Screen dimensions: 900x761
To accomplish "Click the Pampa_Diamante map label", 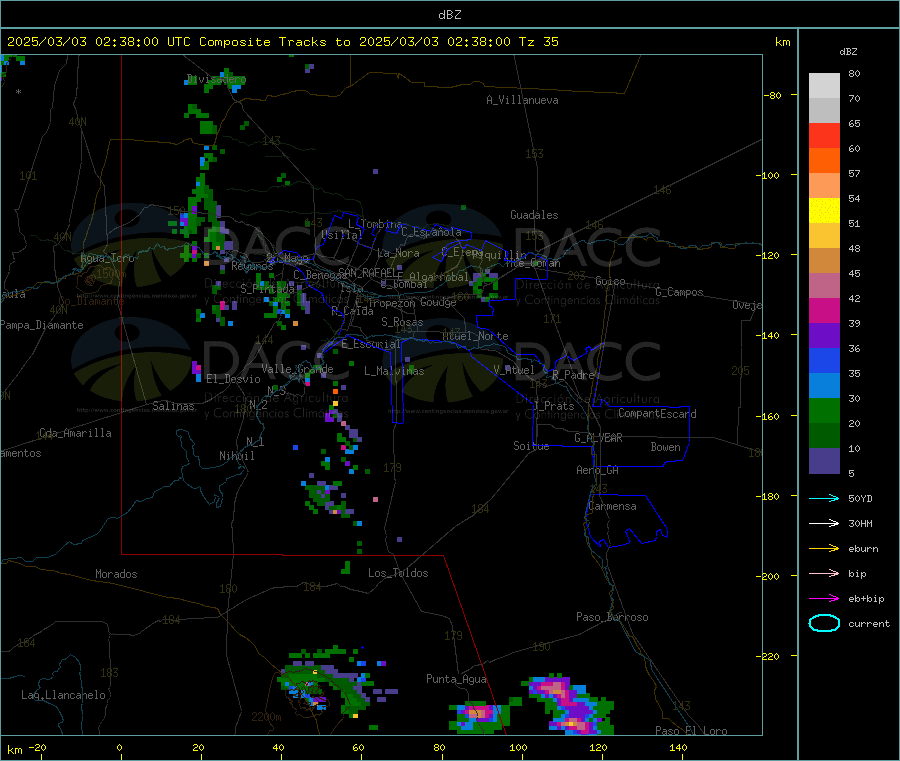I will [41, 325].
